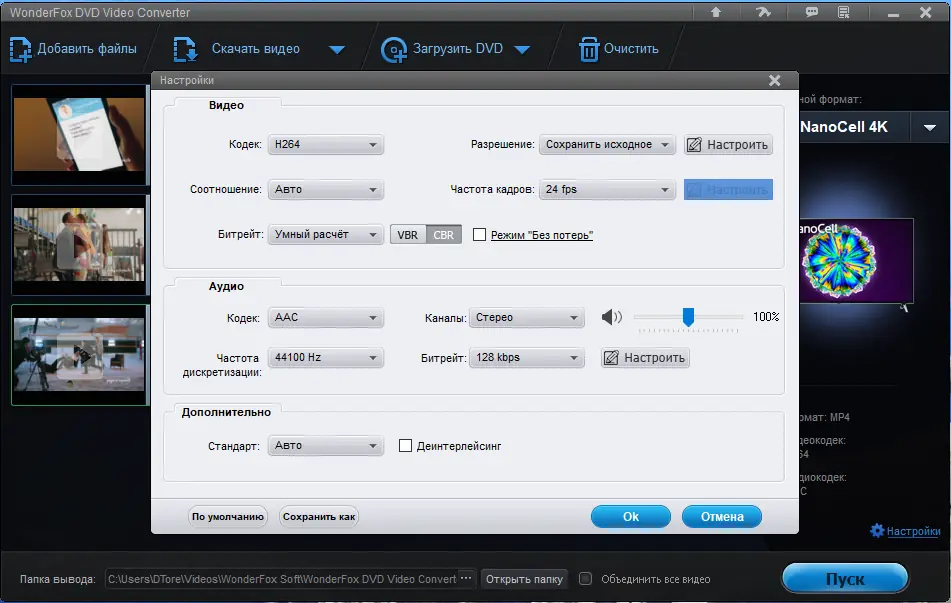Click the volume slider handle
951x603 pixels.
pos(688,317)
